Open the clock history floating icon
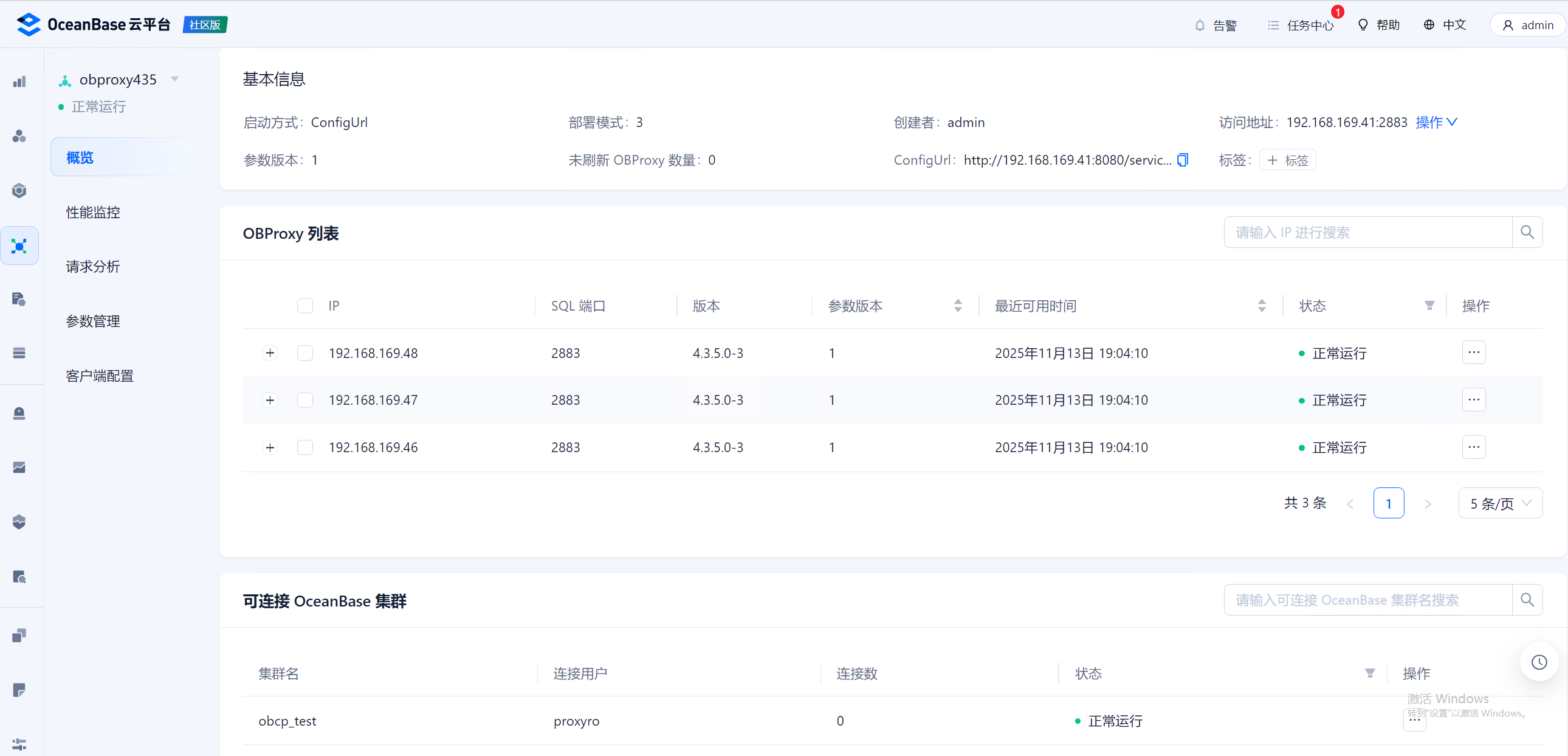 pyautogui.click(x=1539, y=662)
